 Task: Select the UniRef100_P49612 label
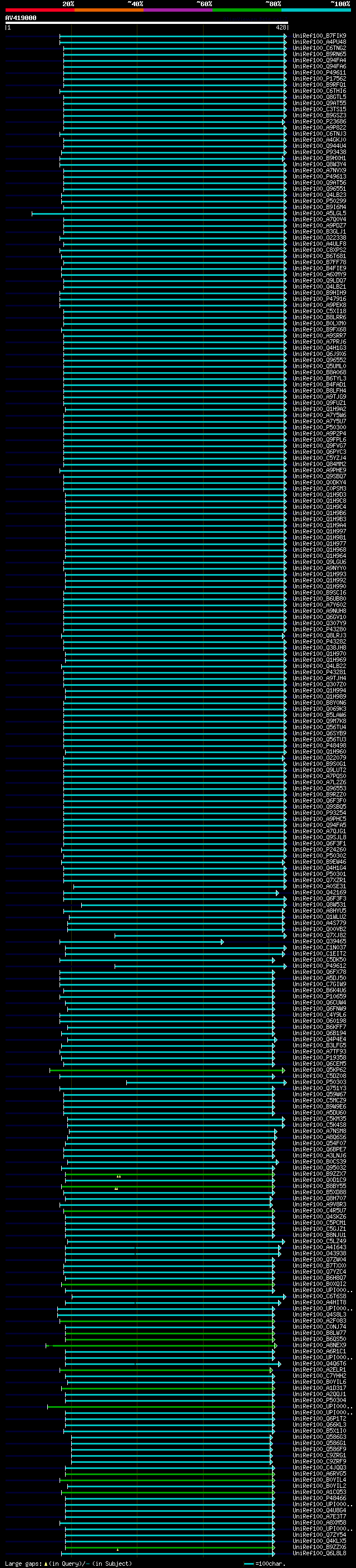319,966
